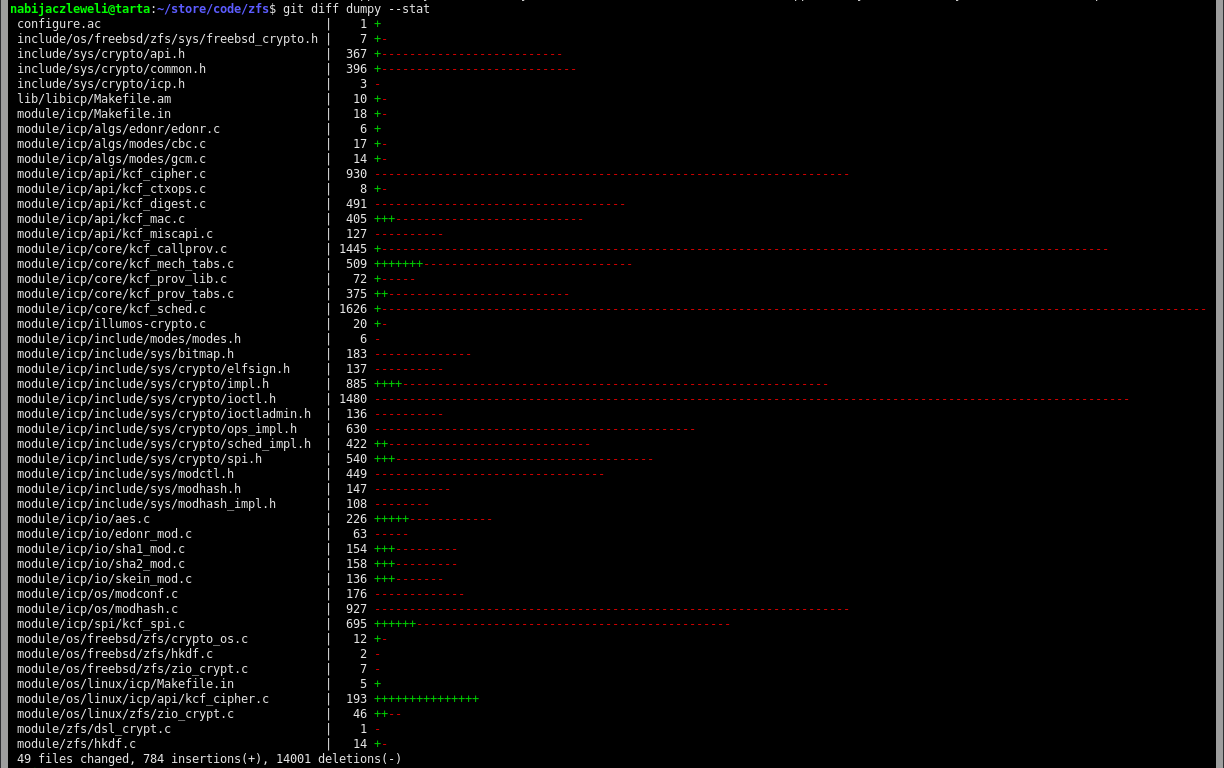
Task: Click the configure.ac filename
Action: (x=59, y=24)
